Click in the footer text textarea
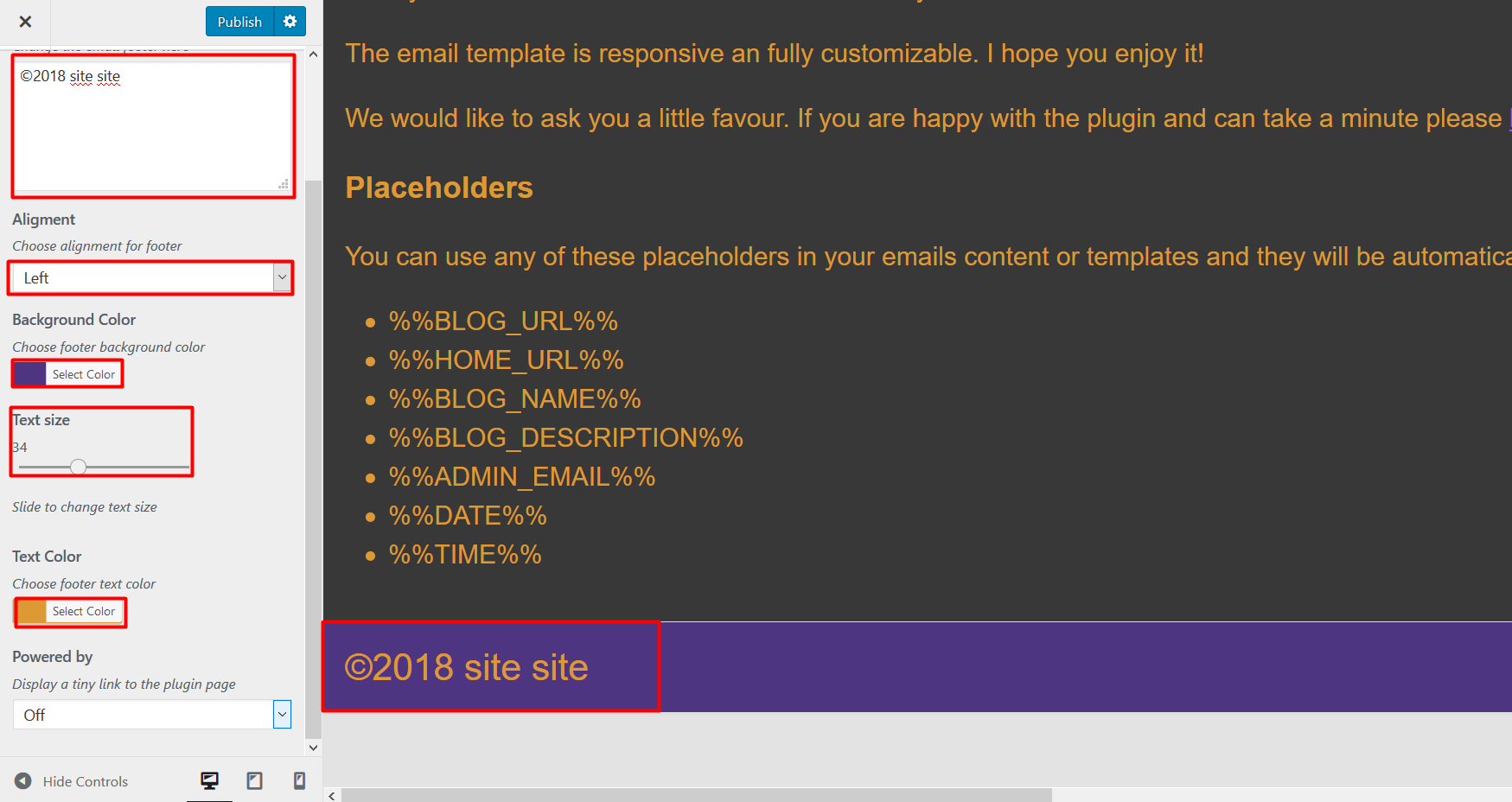The width and height of the screenshot is (1512, 802). point(153,126)
